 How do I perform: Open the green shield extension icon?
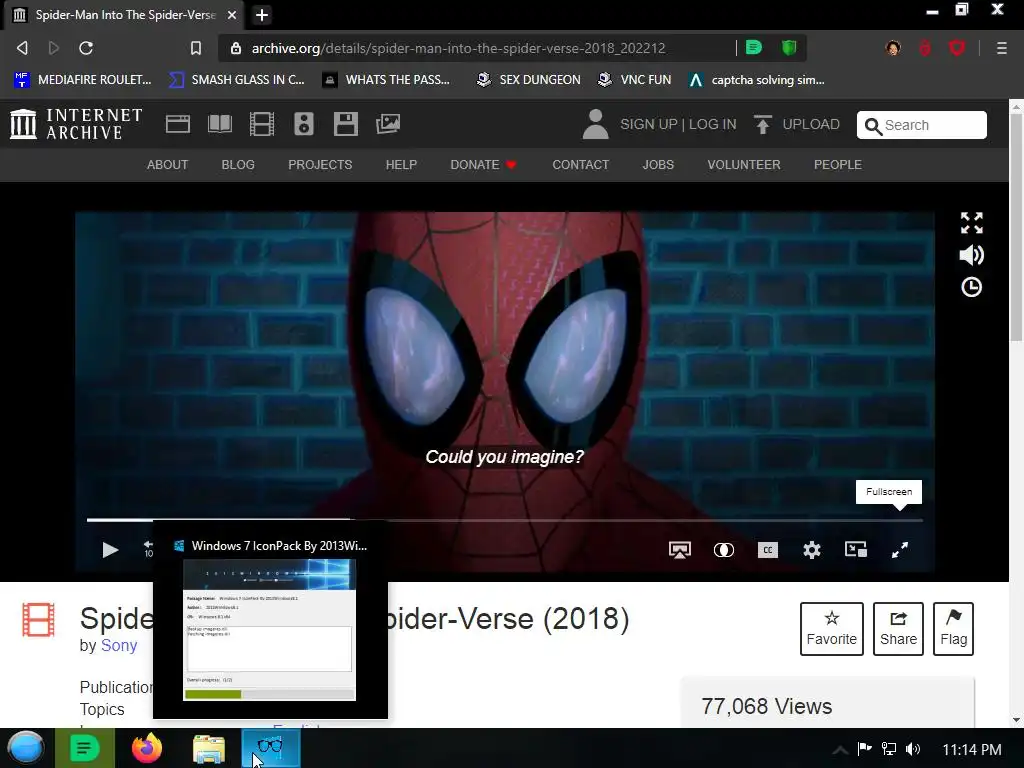[x=789, y=48]
